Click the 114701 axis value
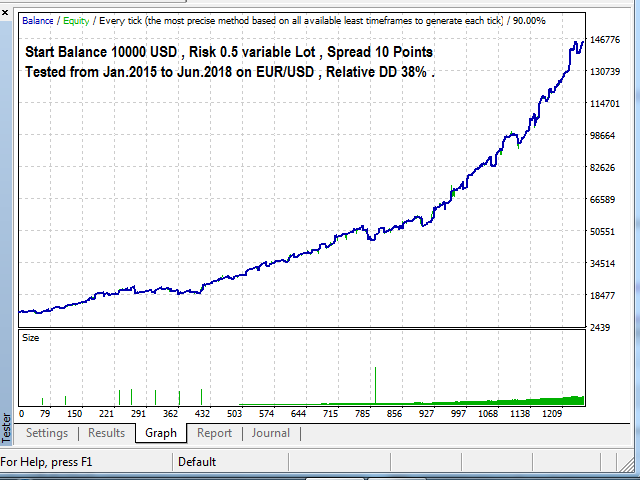The width and height of the screenshot is (640, 480). pyautogui.click(x=605, y=104)
